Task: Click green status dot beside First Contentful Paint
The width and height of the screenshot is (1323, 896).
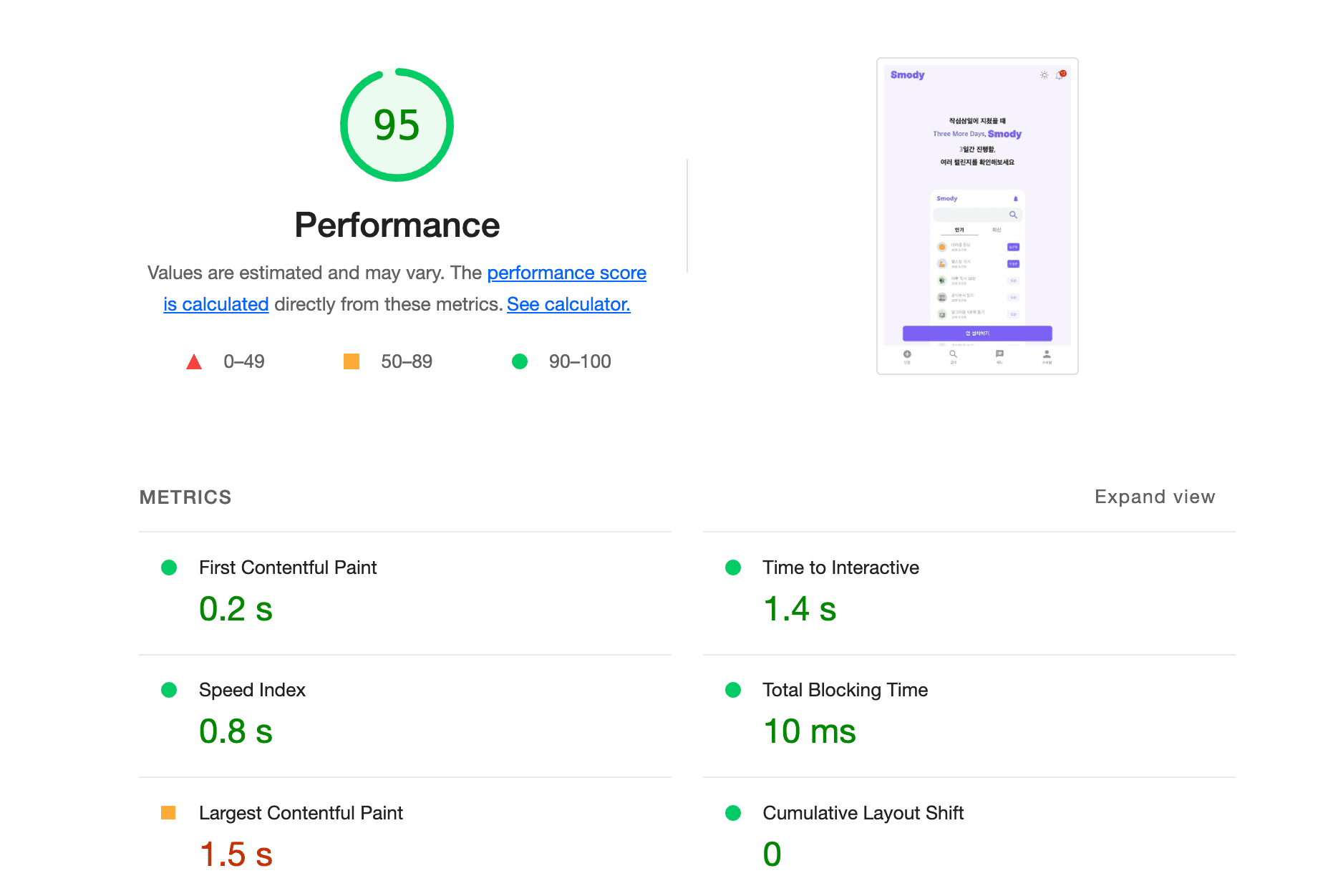Action: click(169, 568)
